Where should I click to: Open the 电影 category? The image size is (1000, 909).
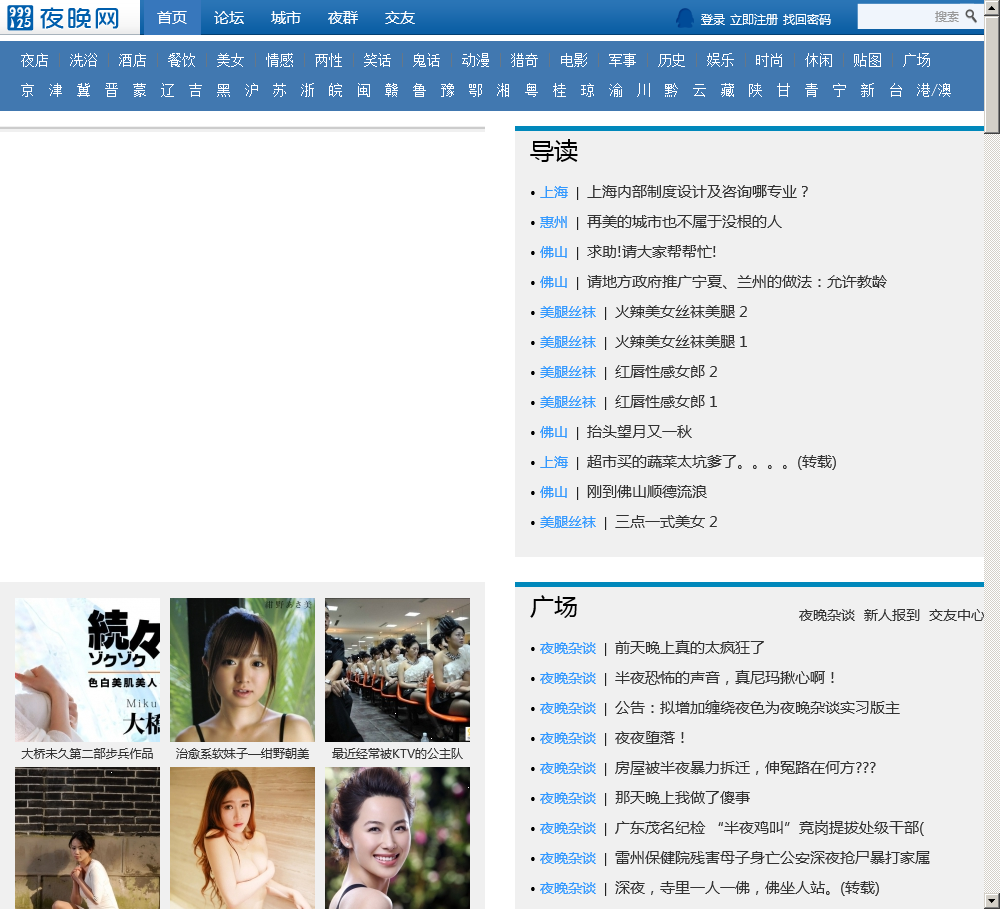(573, 61)
